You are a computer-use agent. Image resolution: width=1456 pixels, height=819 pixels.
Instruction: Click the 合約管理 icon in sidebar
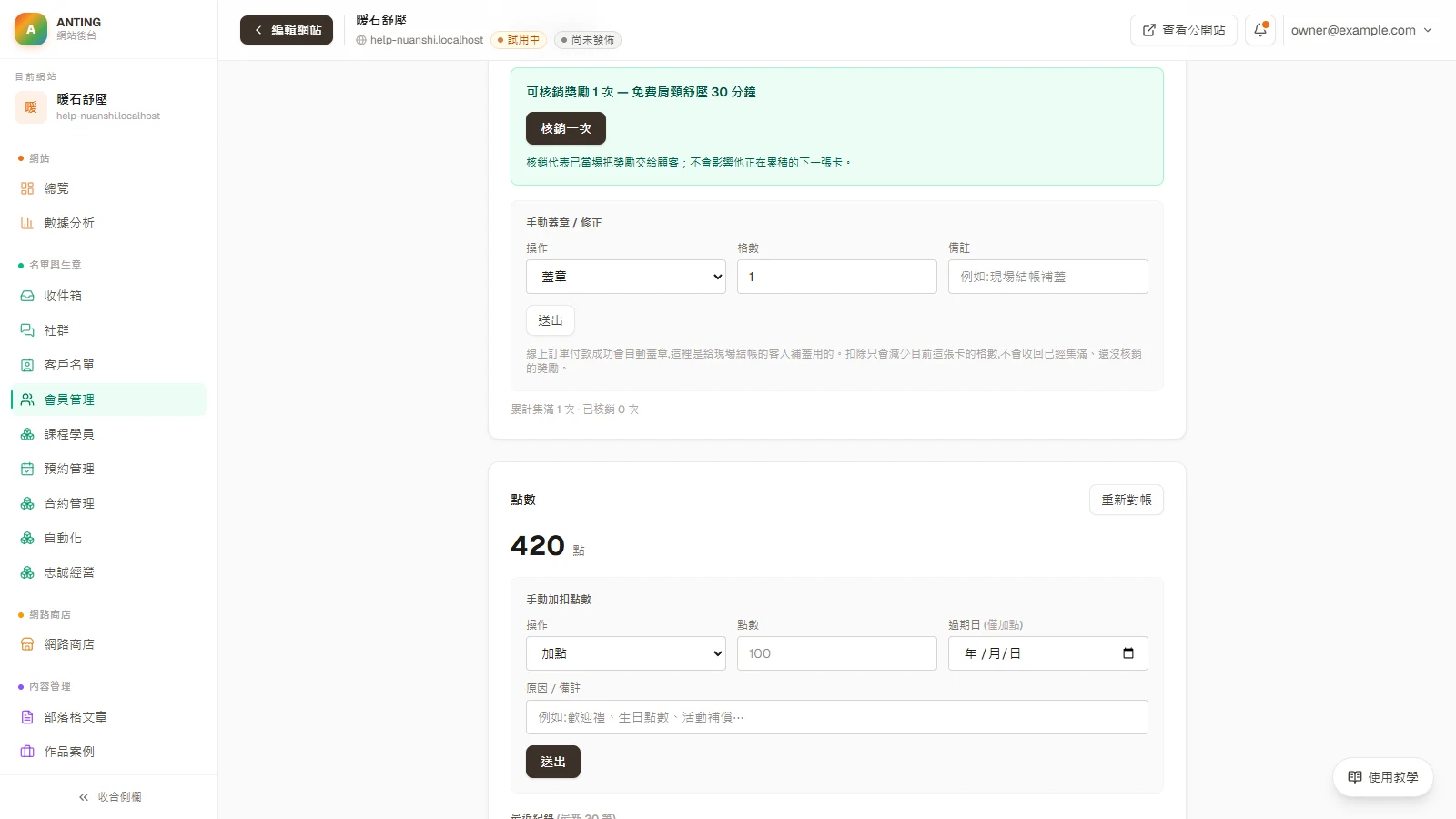[x=27, y=503]
